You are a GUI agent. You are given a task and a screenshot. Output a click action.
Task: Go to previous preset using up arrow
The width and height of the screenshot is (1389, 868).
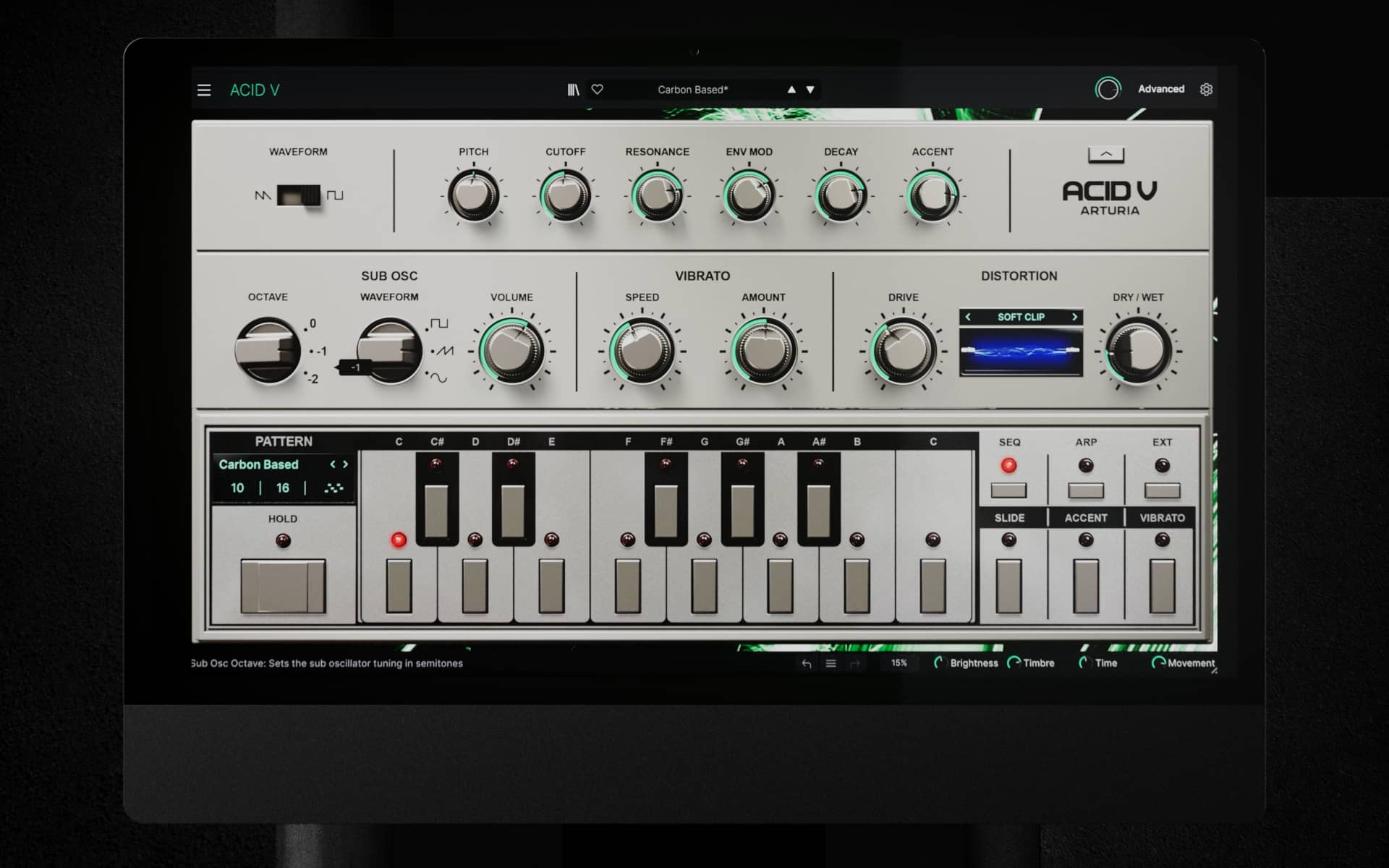(x=791, y=90)
